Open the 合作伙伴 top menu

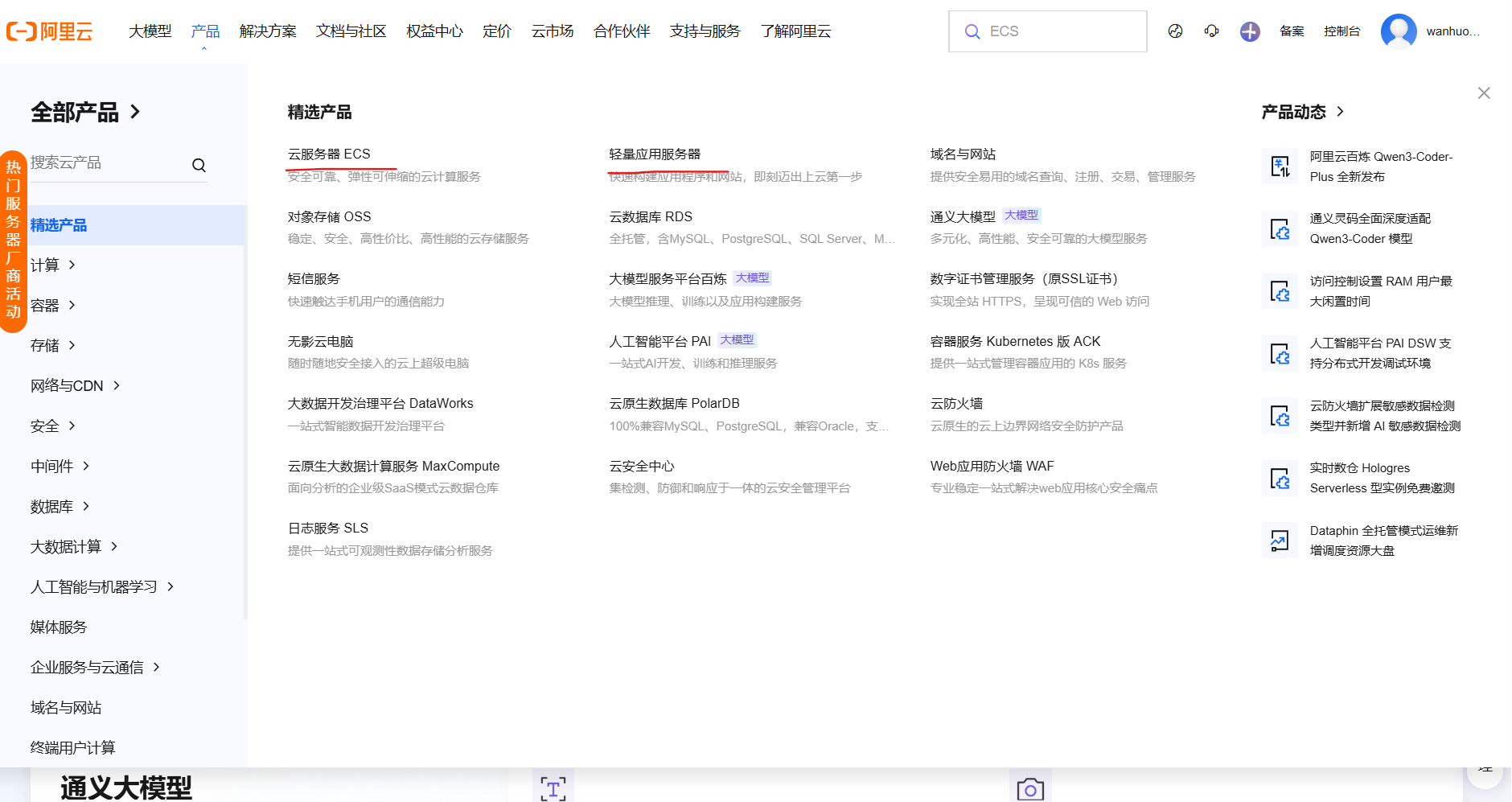622,31
